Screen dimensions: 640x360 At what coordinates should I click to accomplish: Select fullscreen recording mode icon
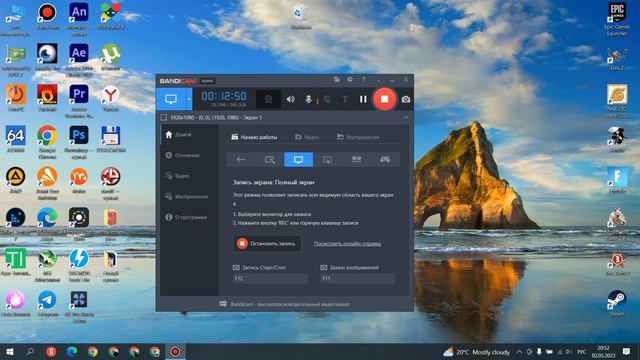pos(298,160)
